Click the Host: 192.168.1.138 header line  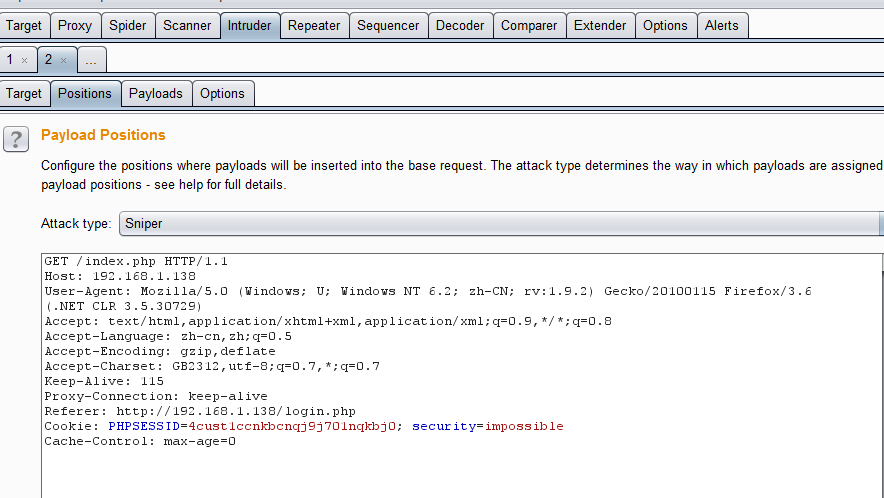click(x=120, y=276)
